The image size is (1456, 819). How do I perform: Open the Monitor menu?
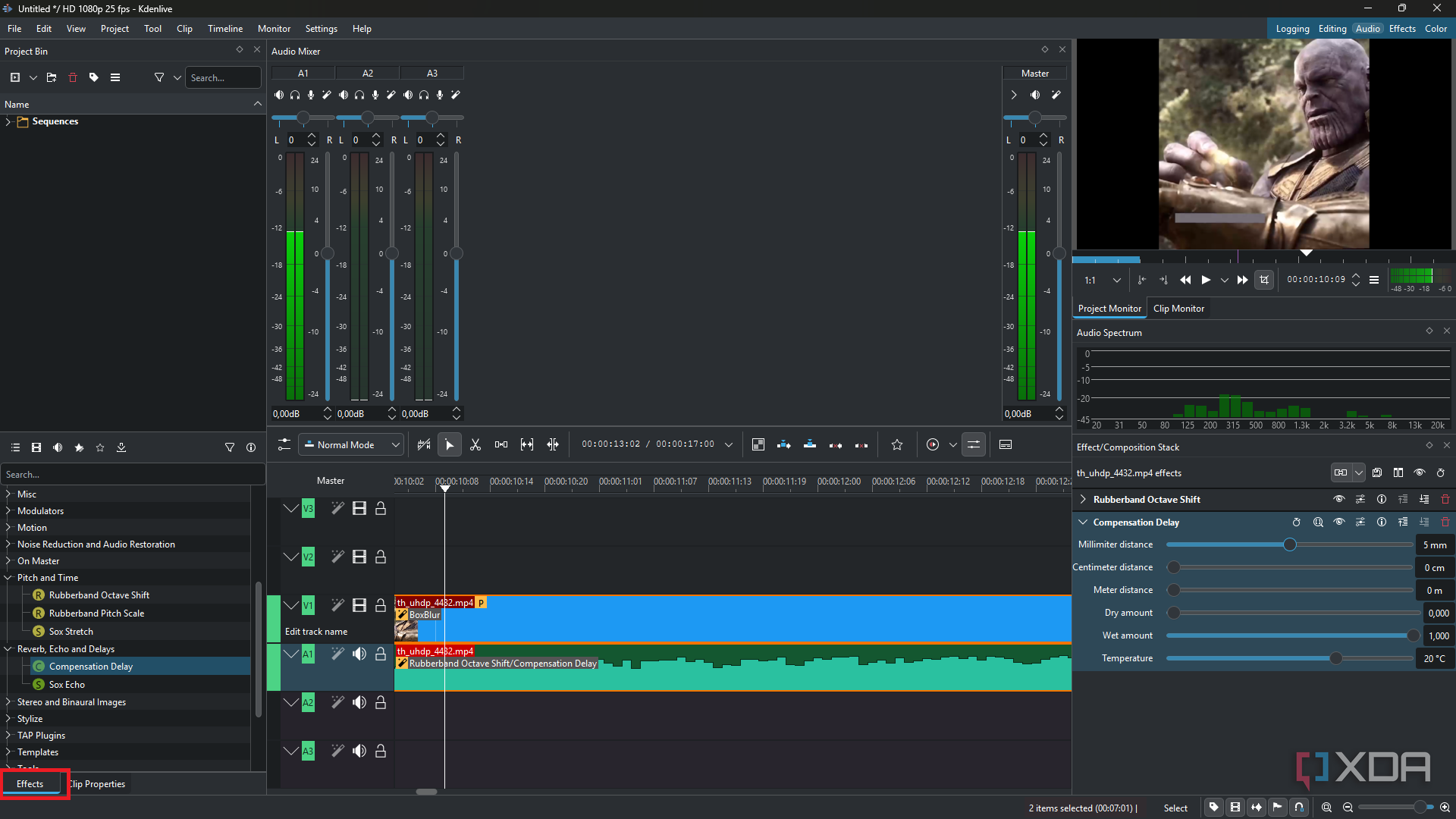pyautogui.click(x=274, y=29)
